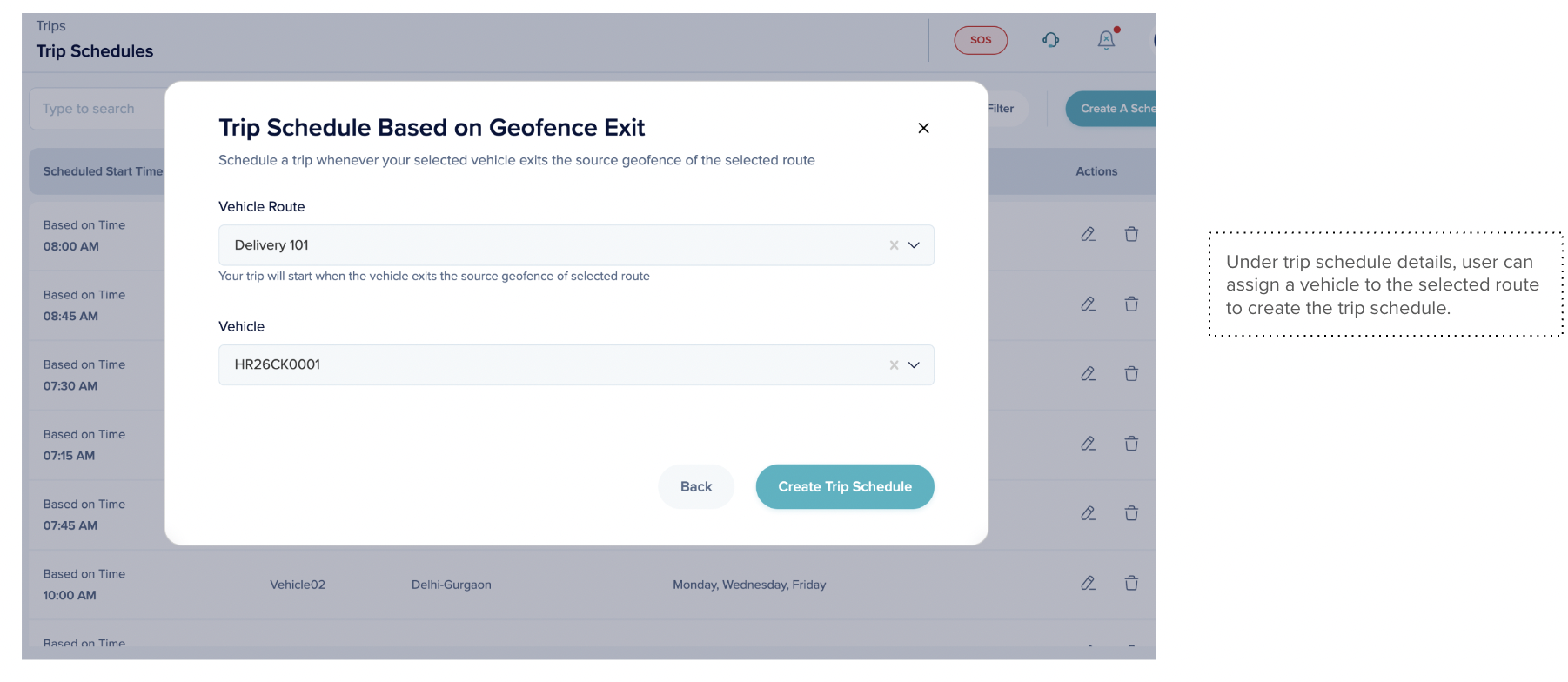Click the Create A Schedule button

[1114, 109]
